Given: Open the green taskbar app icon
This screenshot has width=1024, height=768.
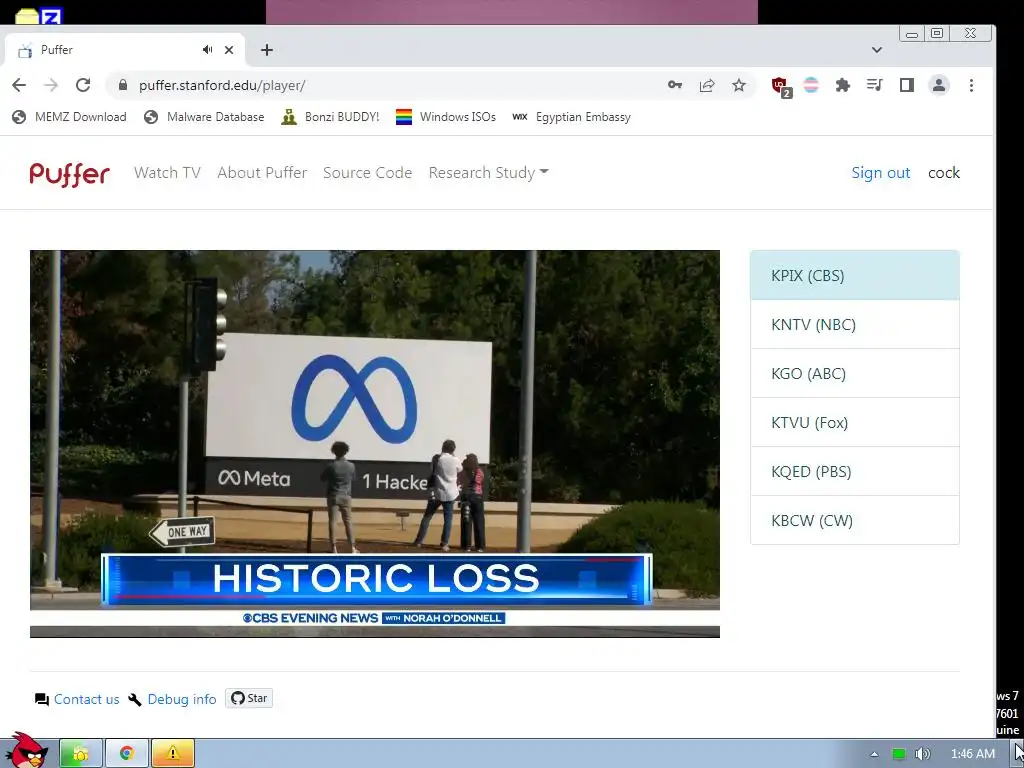Looking at the screenshot, I should (81, 754).
